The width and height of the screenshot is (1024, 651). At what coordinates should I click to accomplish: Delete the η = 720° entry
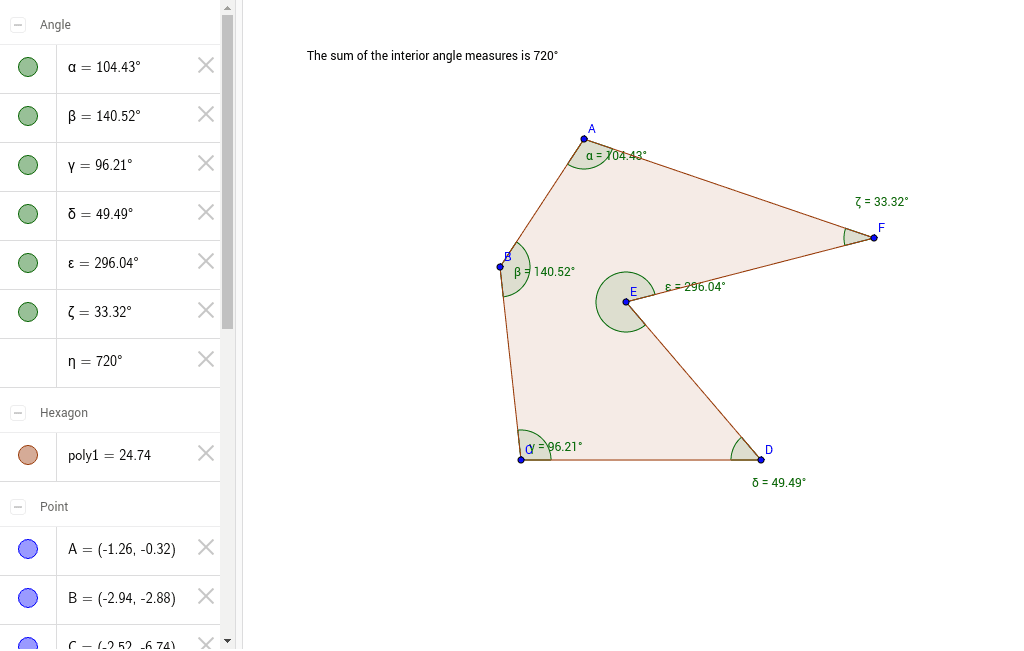205,358
